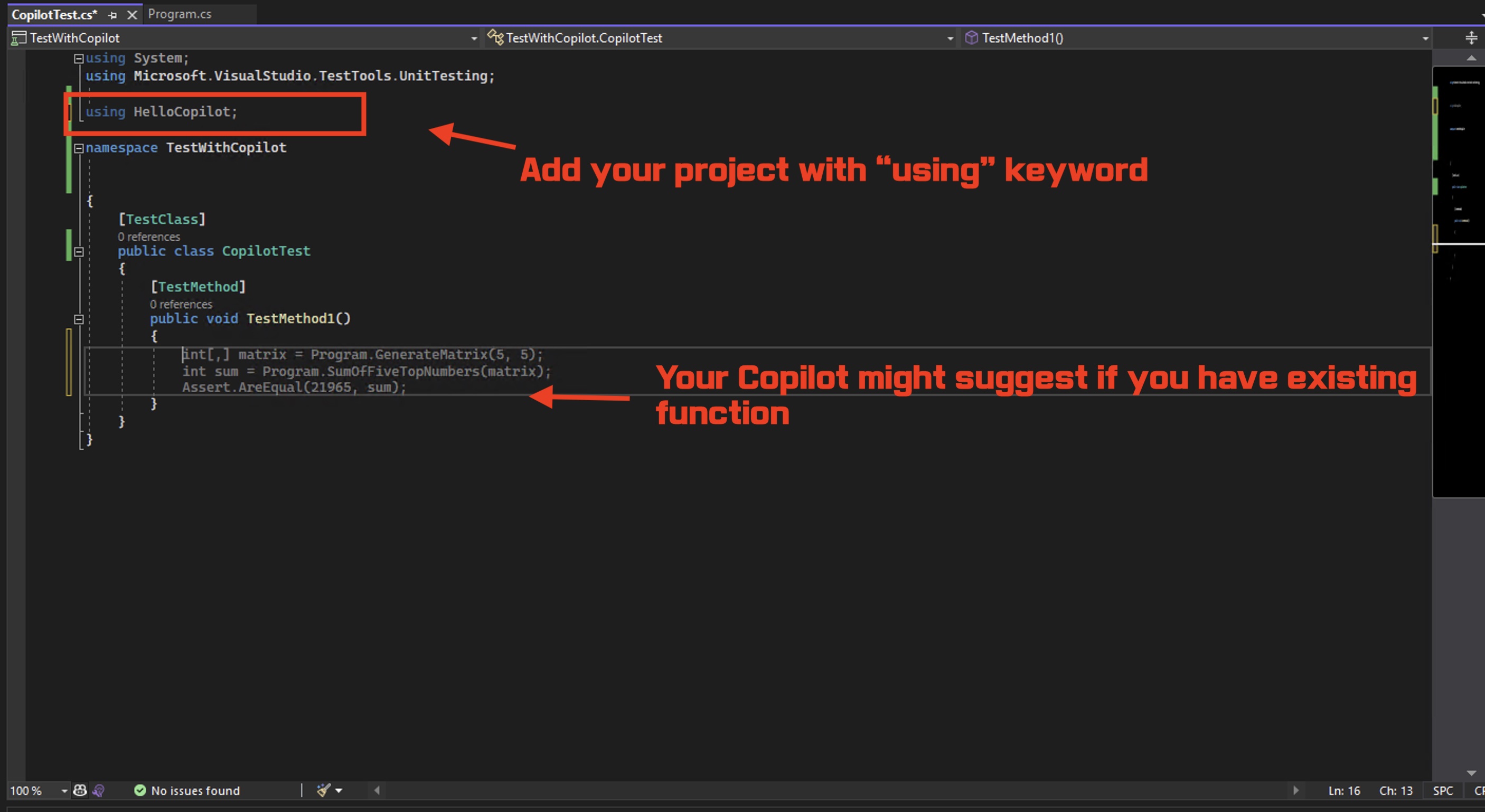Open the code cleanup profile dropdown arrow

coord(339,791)
